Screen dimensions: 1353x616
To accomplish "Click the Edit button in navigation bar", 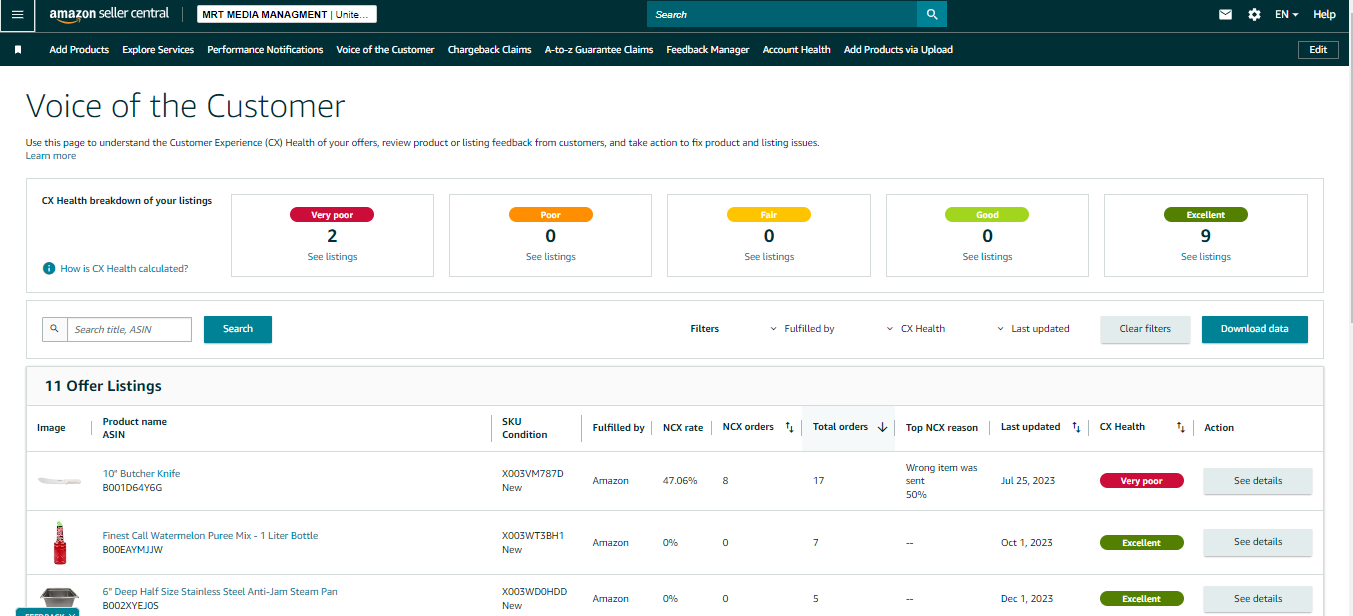I will 1318,49.
